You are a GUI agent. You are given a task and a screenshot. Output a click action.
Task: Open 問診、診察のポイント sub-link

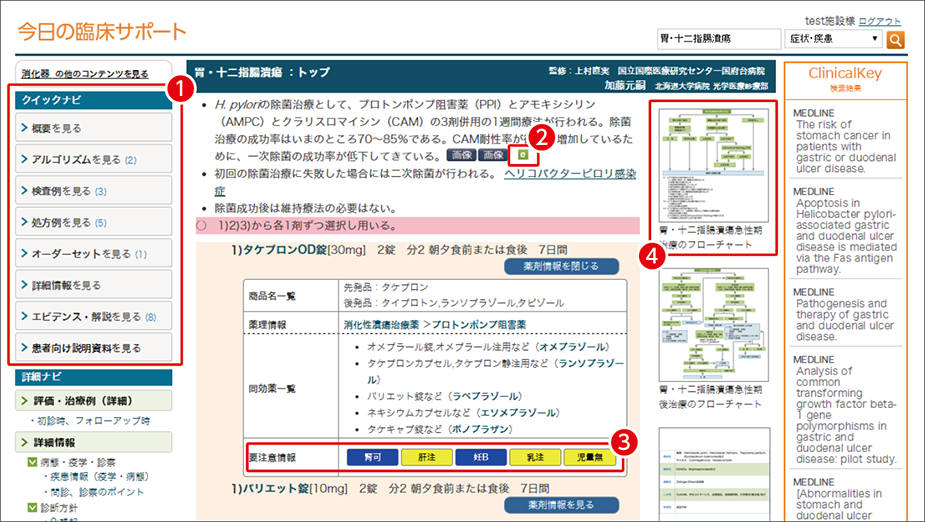[97, 491]
